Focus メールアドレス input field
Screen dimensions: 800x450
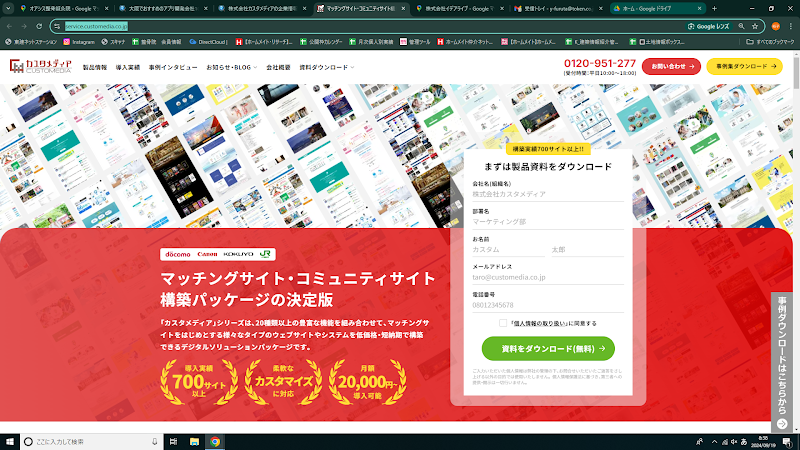click(548, 278)
